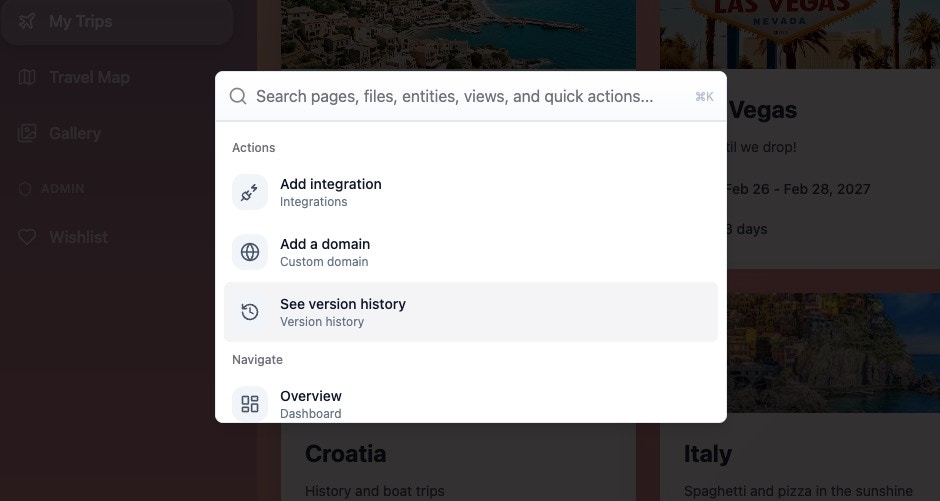The image size is (940, 501).
Task: Click the ⌘K shortcut hint
Action: click(704, 96)
